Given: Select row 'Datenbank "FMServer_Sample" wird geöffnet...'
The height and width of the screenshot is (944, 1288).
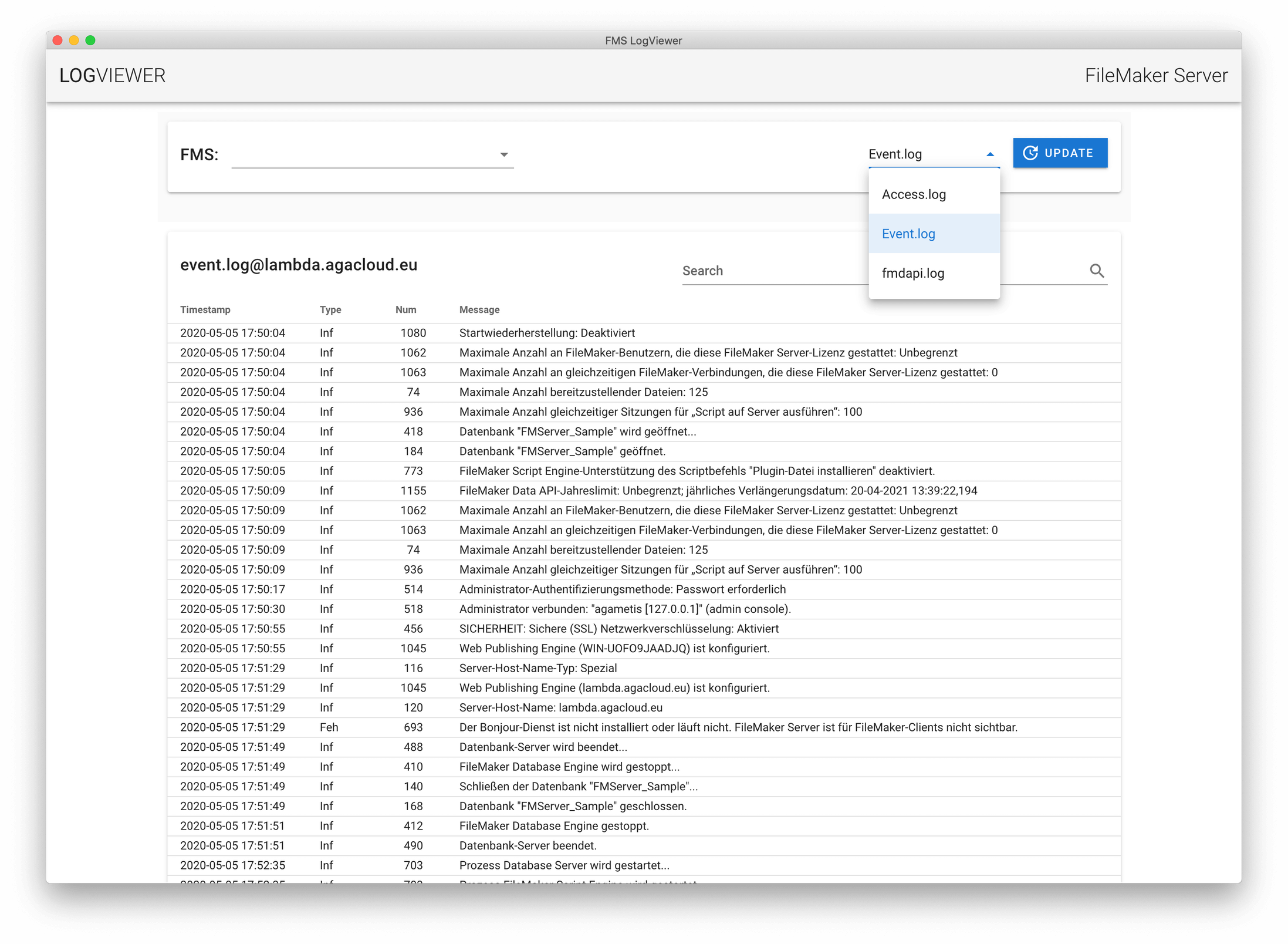Looking at the screenshot, I should coord(644,431).
